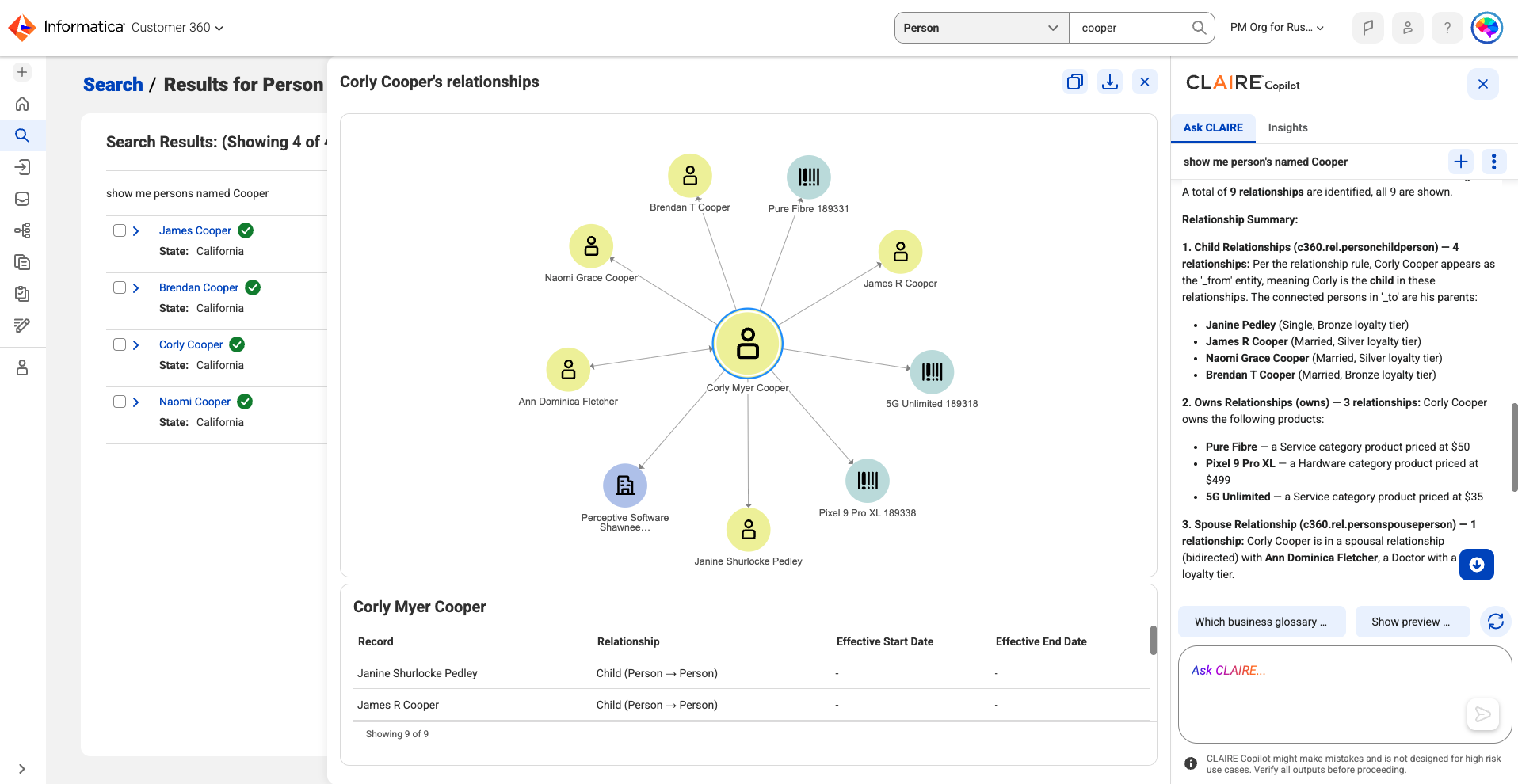Check the Brendan Cooper result checkbox
This screenshot has width=1518, height=784.
click(120, 287)
